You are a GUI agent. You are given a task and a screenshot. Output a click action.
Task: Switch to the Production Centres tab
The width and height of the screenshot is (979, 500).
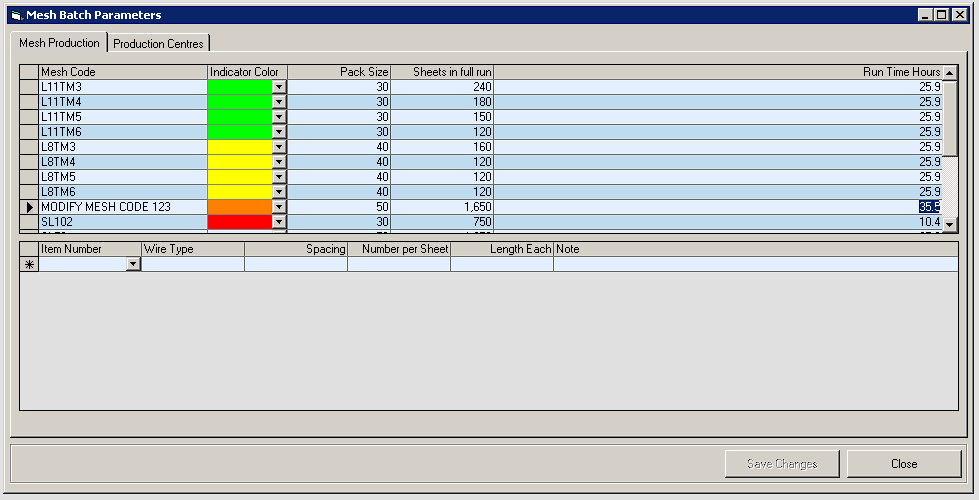pos(159,43)
